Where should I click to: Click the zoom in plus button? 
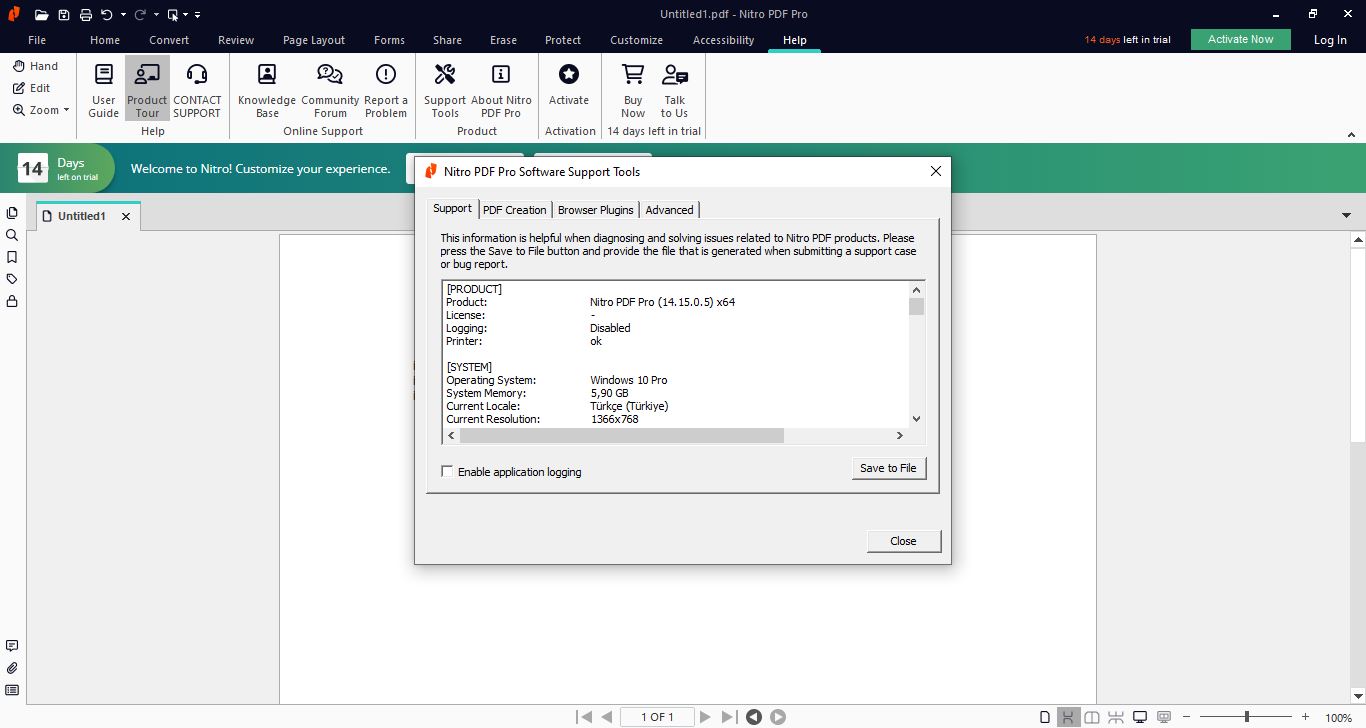coord(1305,717)
